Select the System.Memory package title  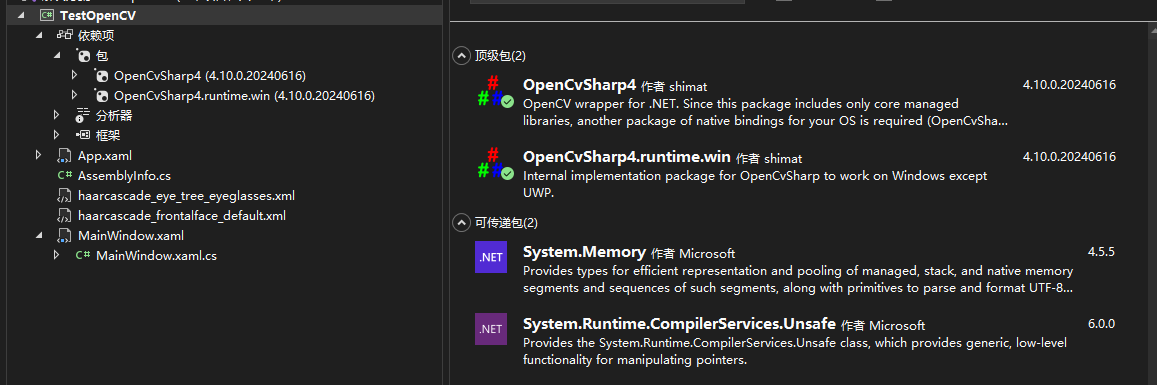pos(584,252)
